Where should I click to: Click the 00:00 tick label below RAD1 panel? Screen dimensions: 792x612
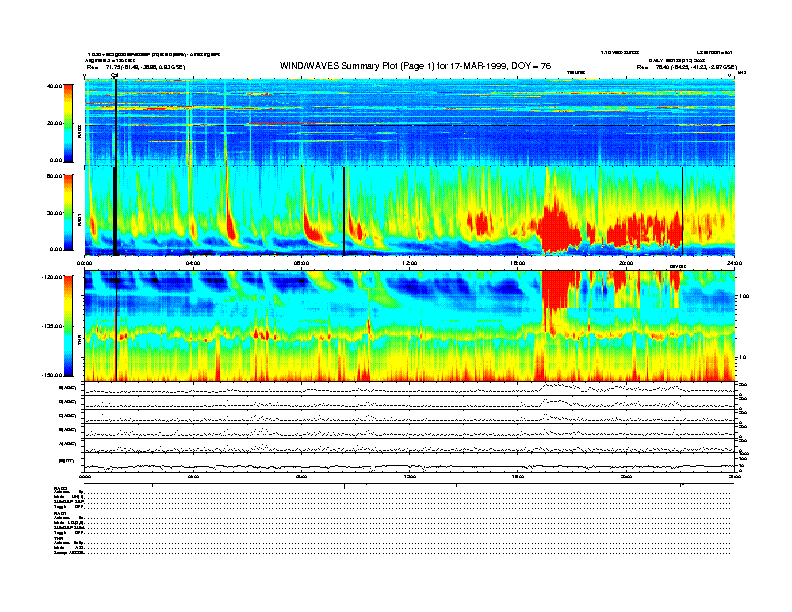pyautogui.click(x=84, y=263)
